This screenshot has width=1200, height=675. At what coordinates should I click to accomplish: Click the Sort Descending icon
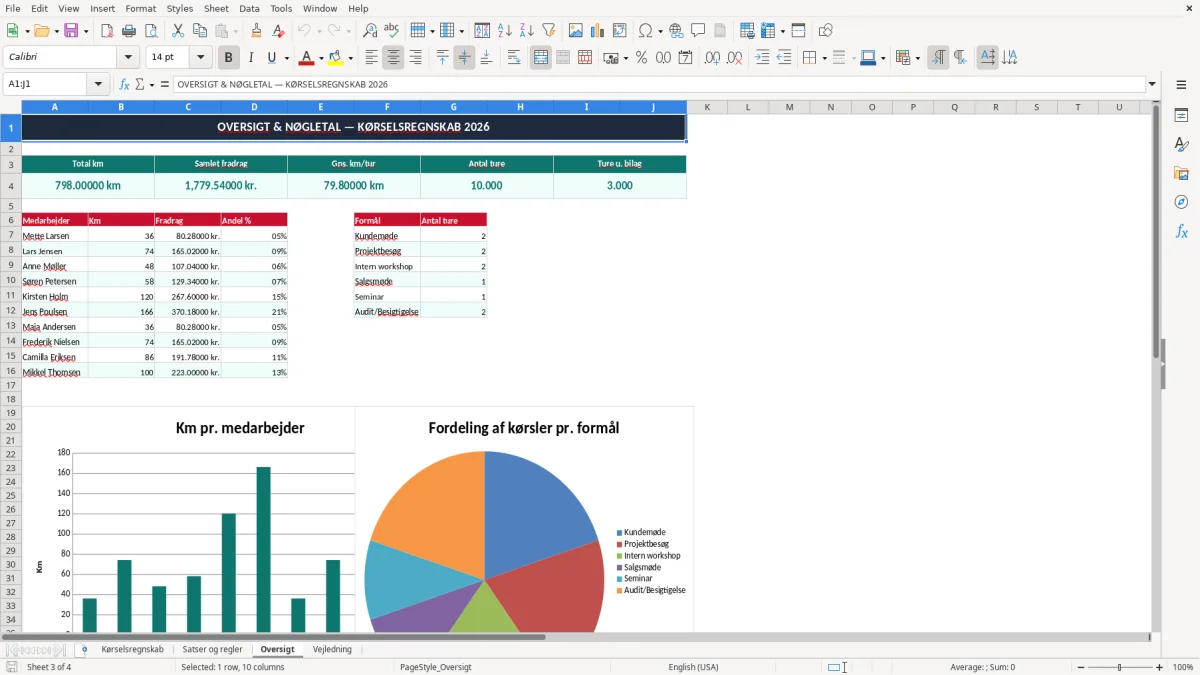coord(527,31)
